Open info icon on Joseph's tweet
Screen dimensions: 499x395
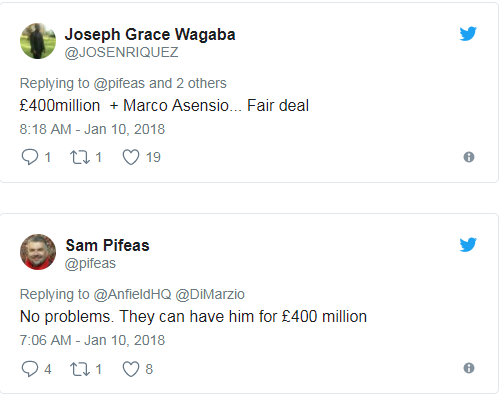pos(469,157)
